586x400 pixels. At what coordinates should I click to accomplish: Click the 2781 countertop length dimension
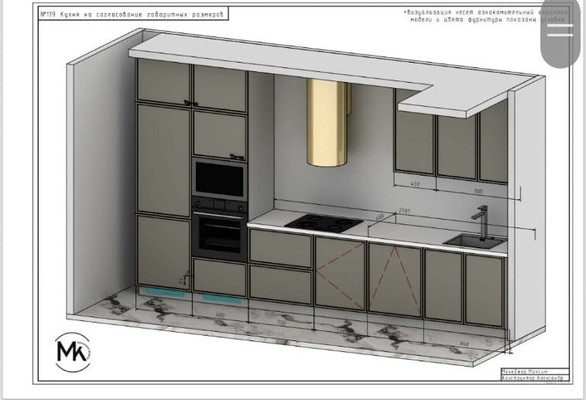(x=404, y=210)
